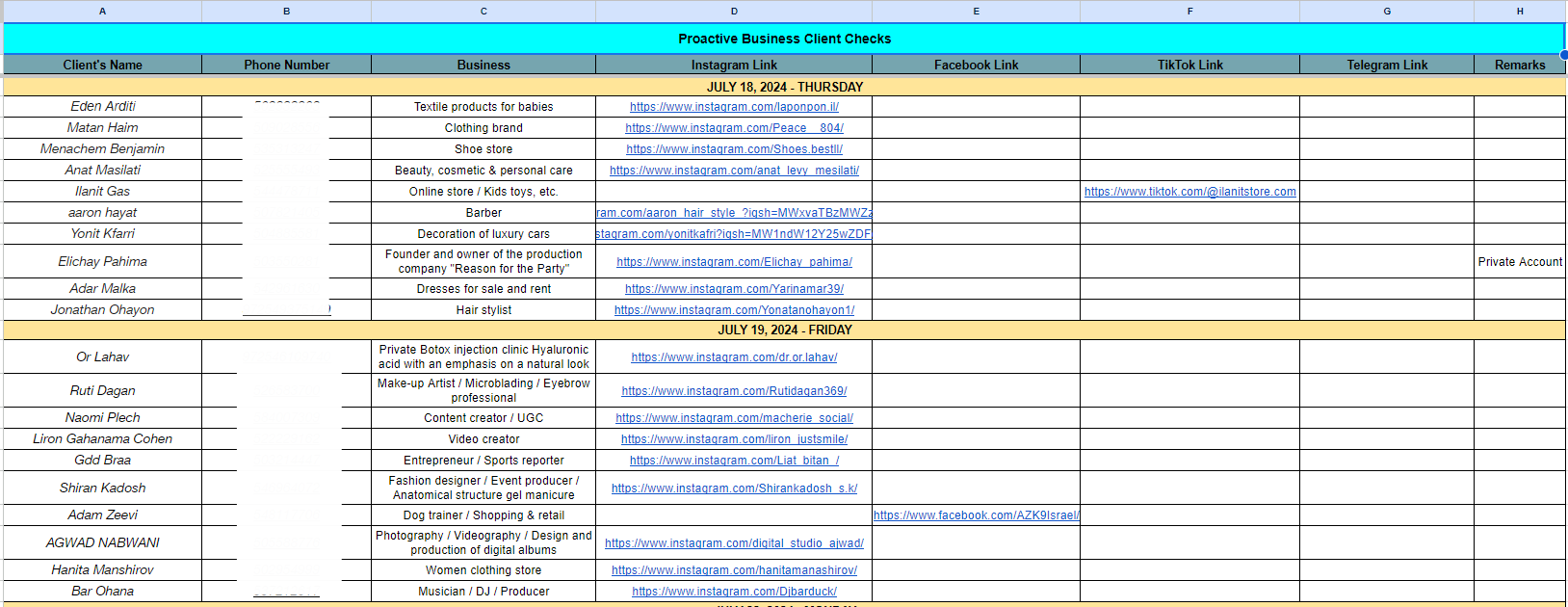Open the hanitamanashirov Instagram link
Viewport: 1568px width, 607px height.
pos(734,570)
